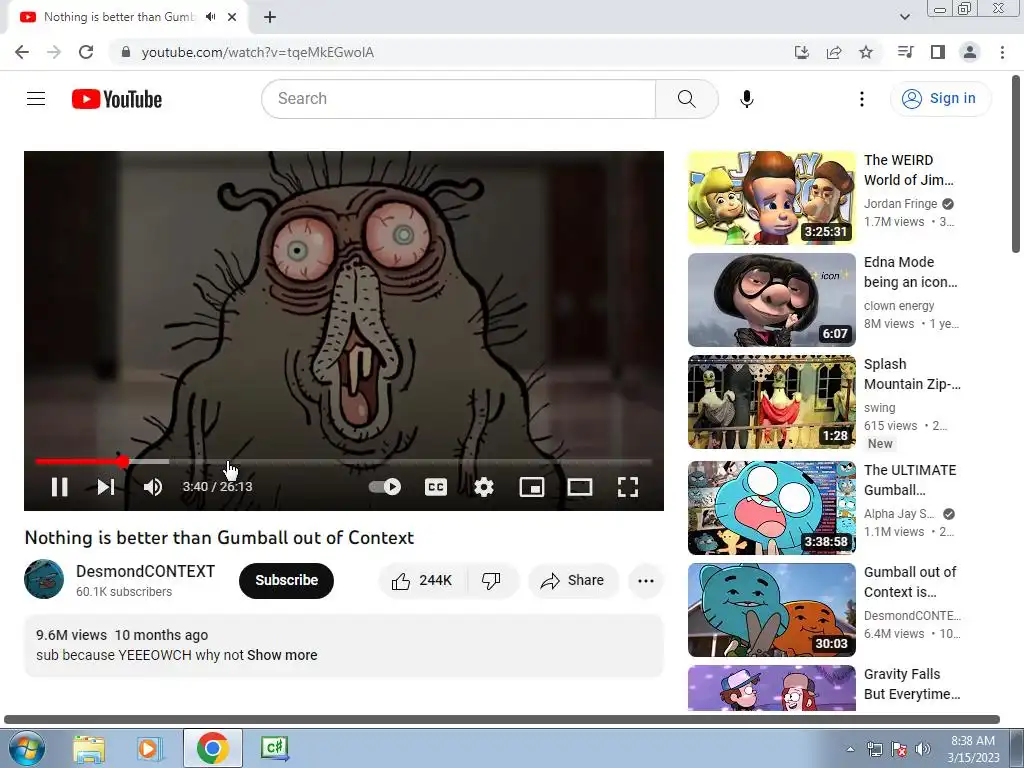This screenshot has height=768, width=1024.
Task: Click the magnifier search button
Action: click(x=686, y=99)
